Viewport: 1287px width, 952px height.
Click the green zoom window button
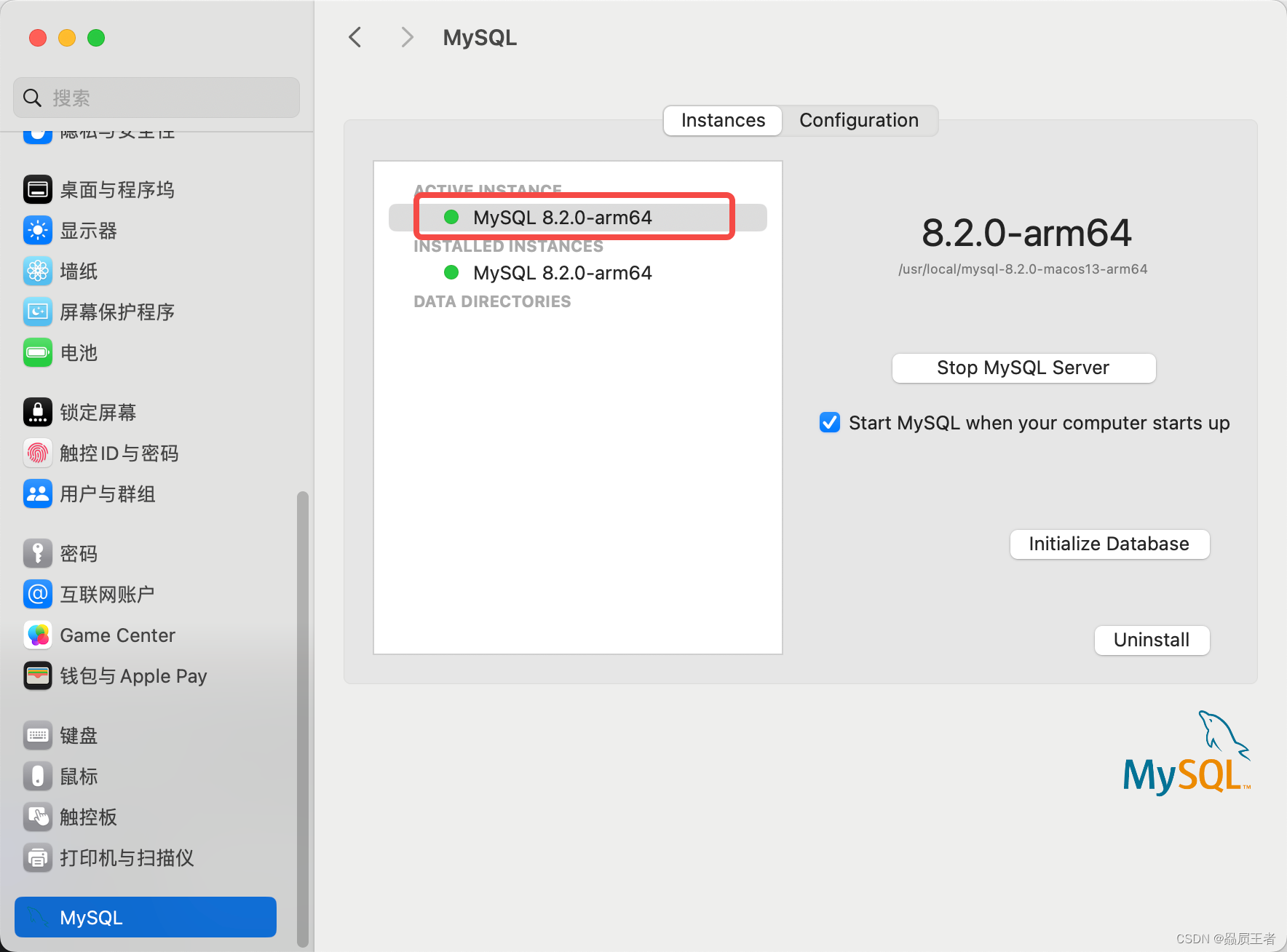[x=96, y=38]
